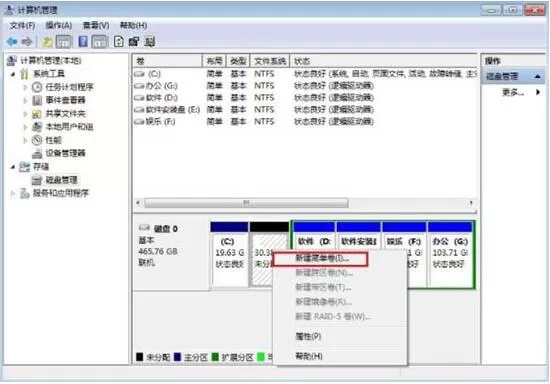Click the 磁盘管理 tree icon

tap(37, 180)
